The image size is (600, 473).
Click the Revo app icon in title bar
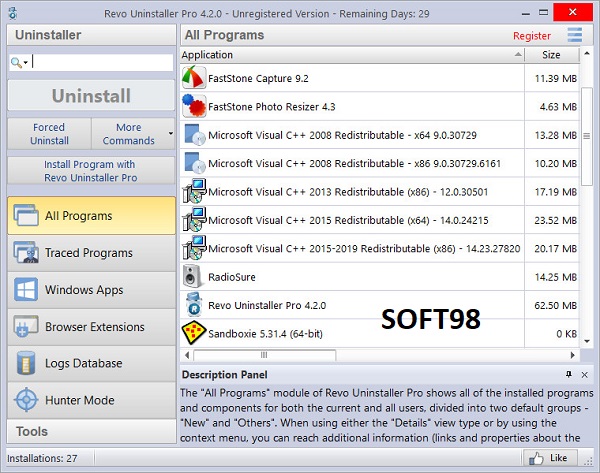coord(13,13)
